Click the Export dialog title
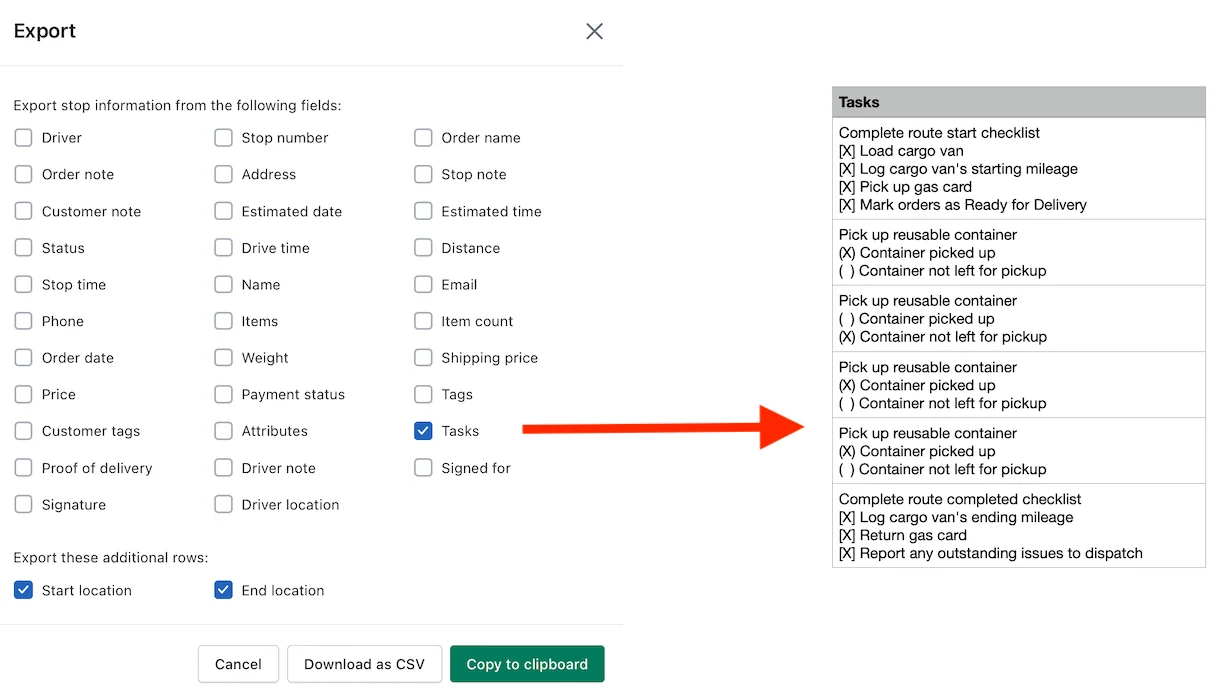Screen dimensions: 1218x695 45,31
